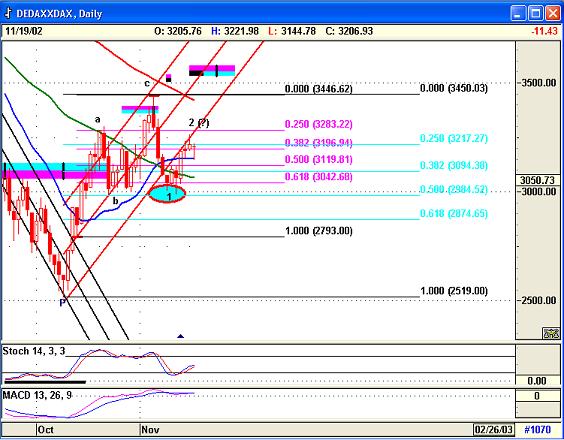Select the 0.382 (3196.94) retracement label
The width and height of the screenshot is (564, 440).
(x=319, y=143)
